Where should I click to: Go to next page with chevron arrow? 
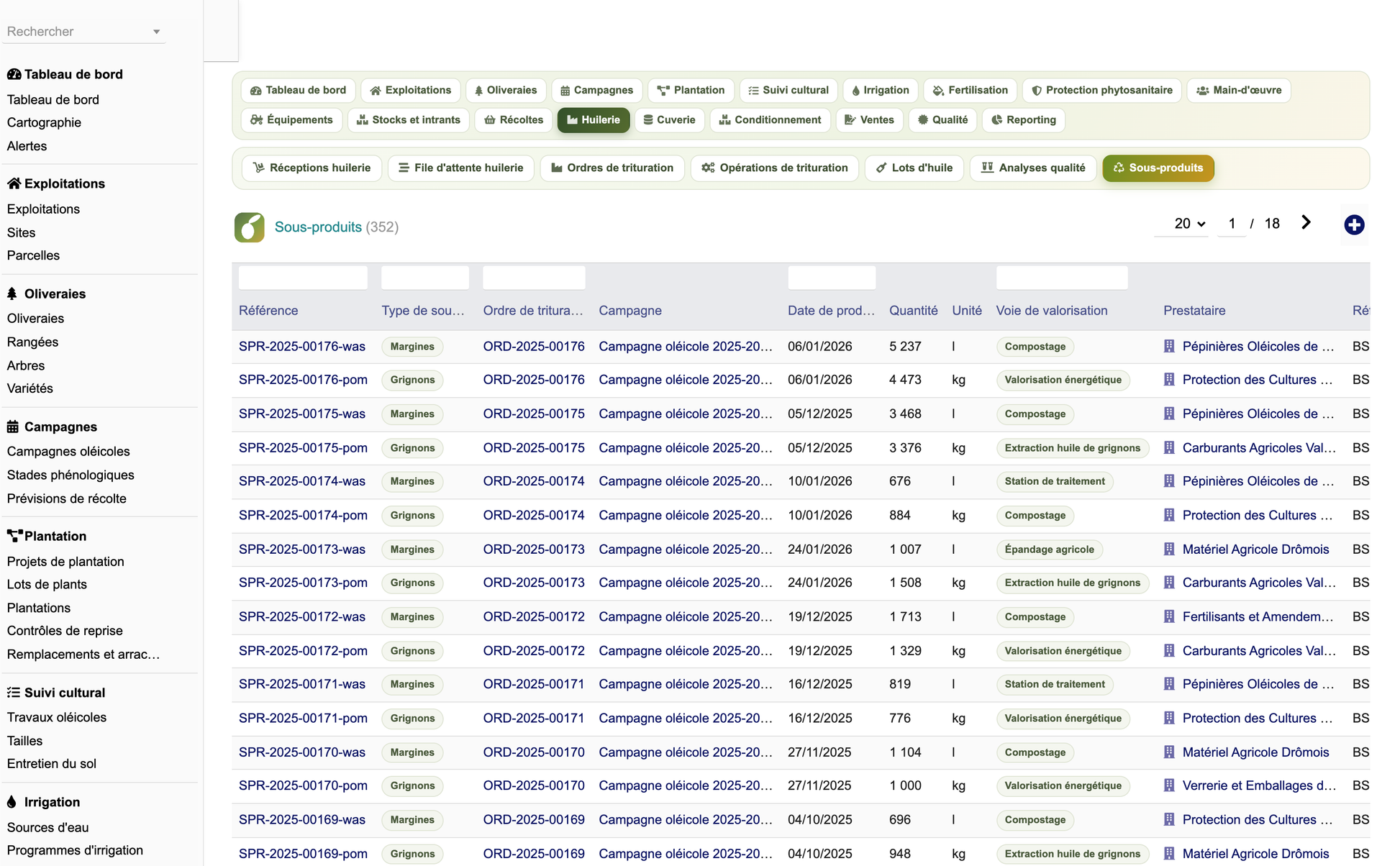pyautogui.click(x=1306, y=223)
